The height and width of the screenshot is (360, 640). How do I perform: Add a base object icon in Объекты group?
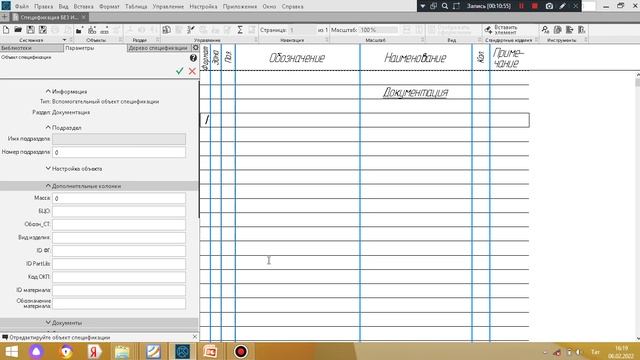[92, 30]
